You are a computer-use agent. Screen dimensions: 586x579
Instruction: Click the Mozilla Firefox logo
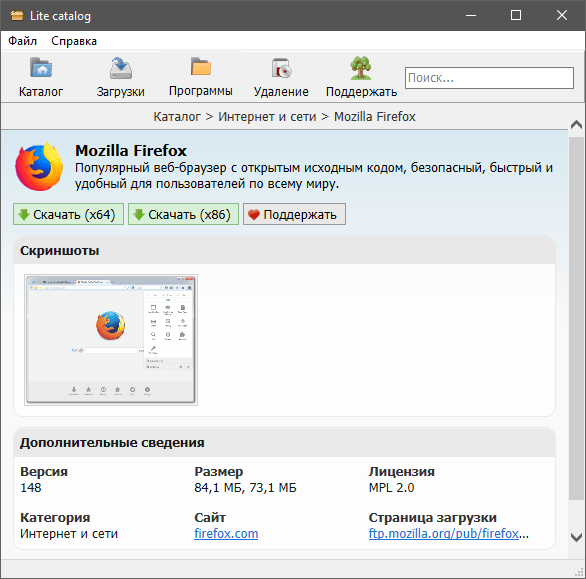pyautogui.click(x=39, y=167)
